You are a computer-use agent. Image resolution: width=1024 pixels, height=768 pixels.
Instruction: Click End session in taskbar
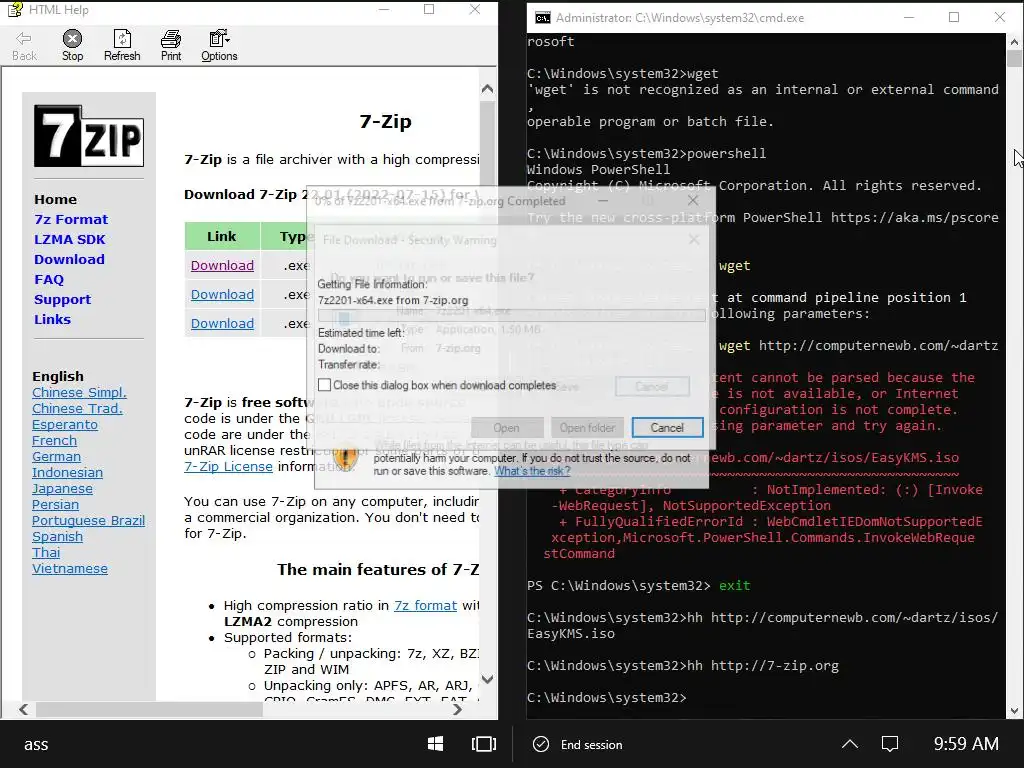tap(578, 744)
